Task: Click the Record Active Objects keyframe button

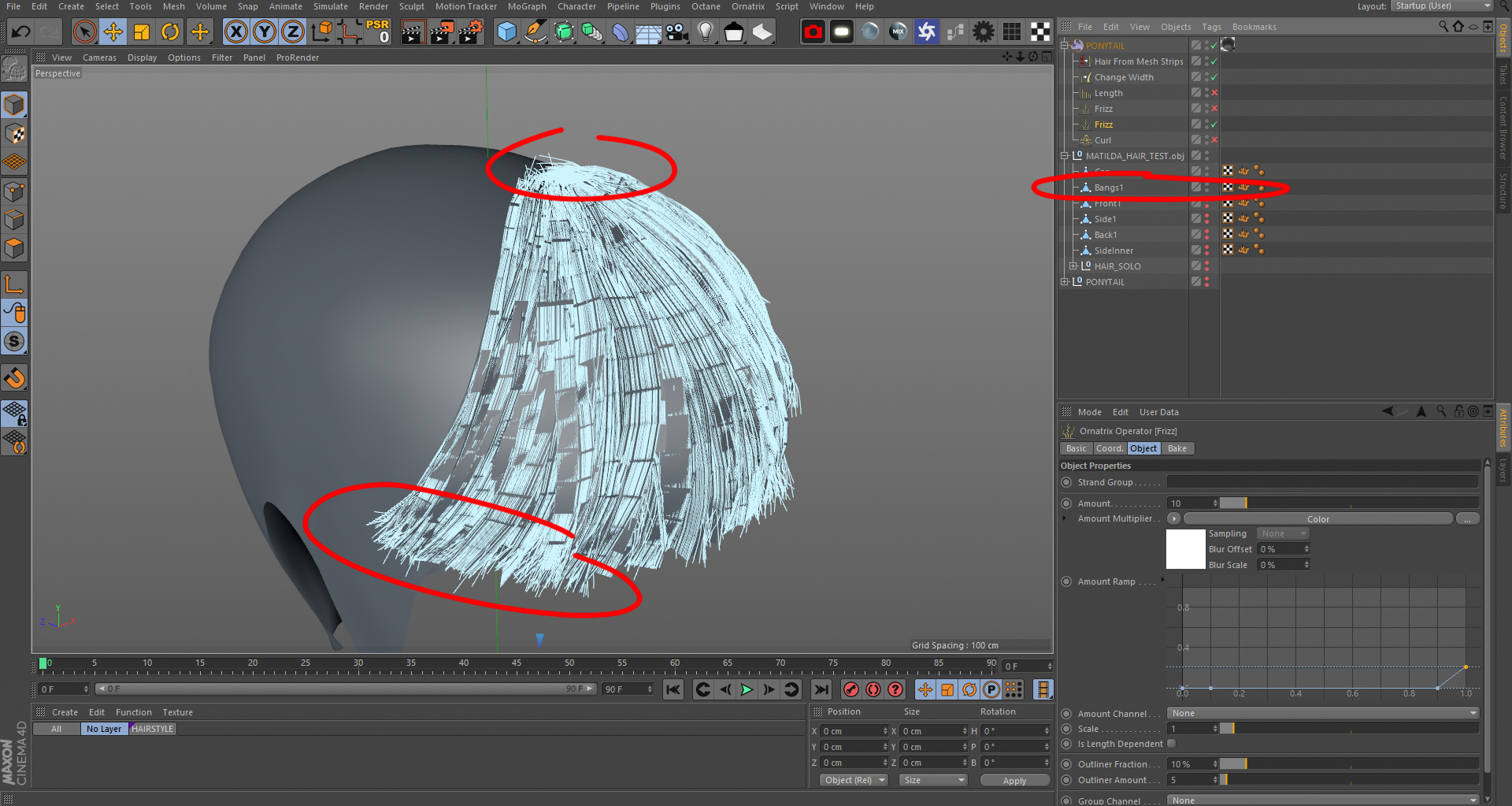Action: pos(851,690)
